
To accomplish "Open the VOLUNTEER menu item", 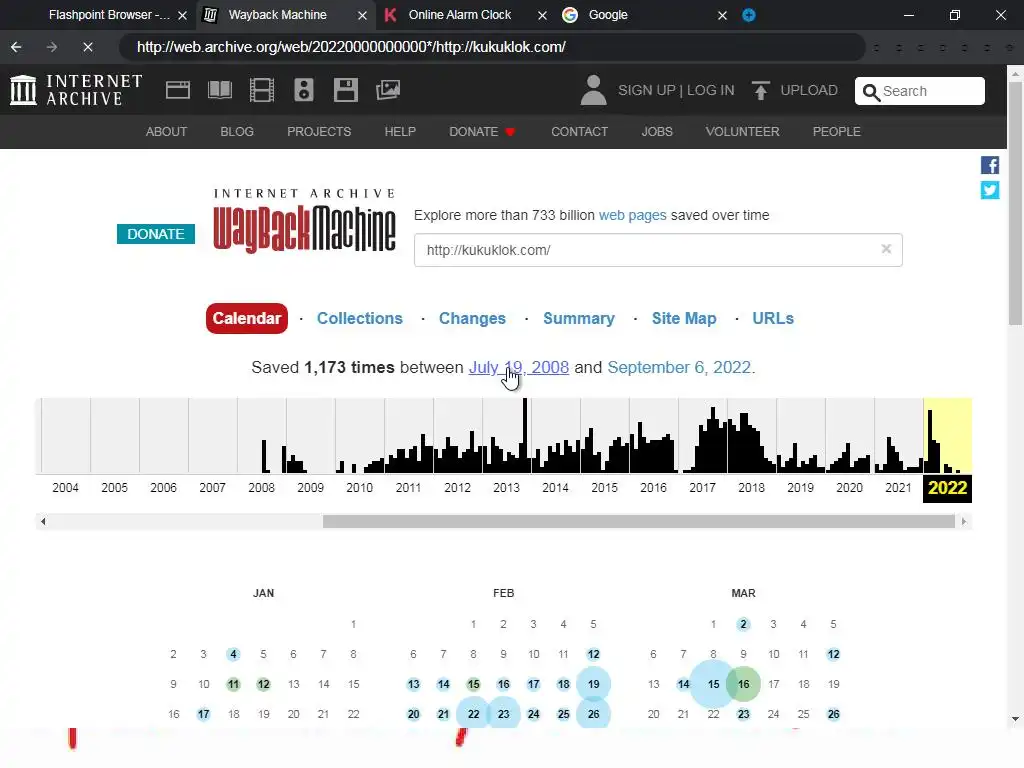I will [x=743, y=131].
